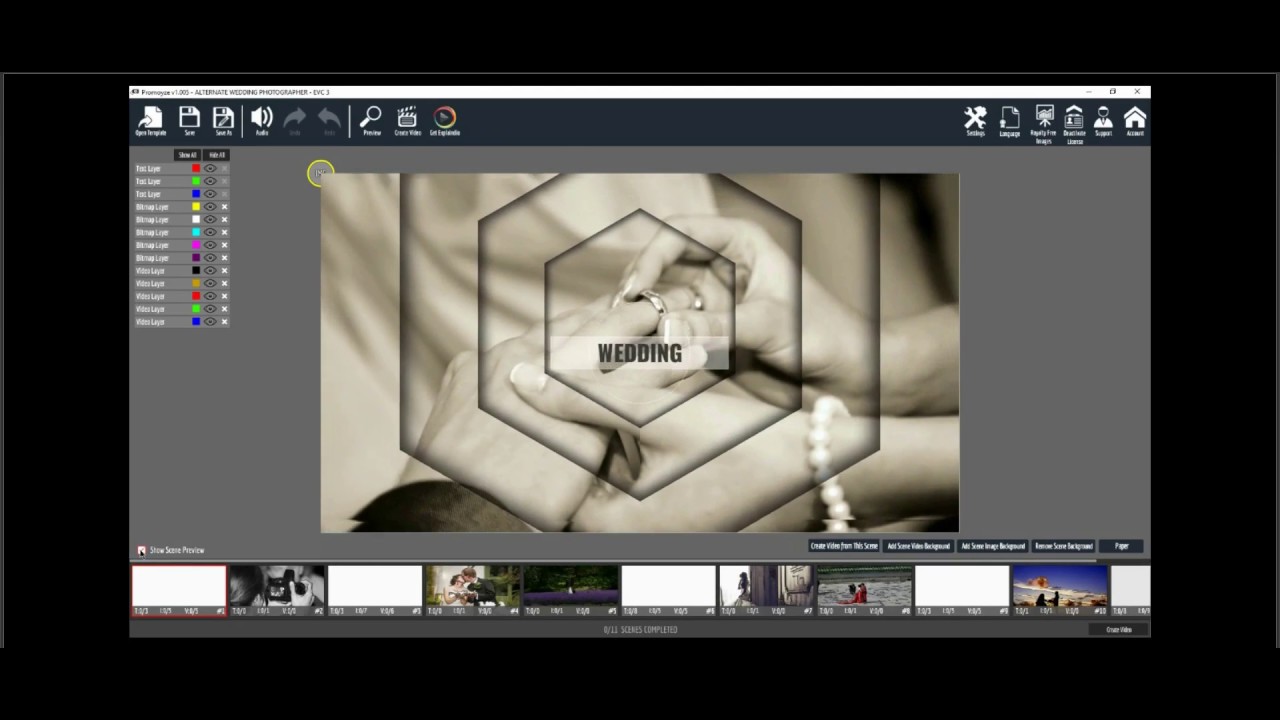Click the '0/11 SCENES COMPLETED' status text
Image resolution: width=1280 pixels, height=720 pixels.
640,630
